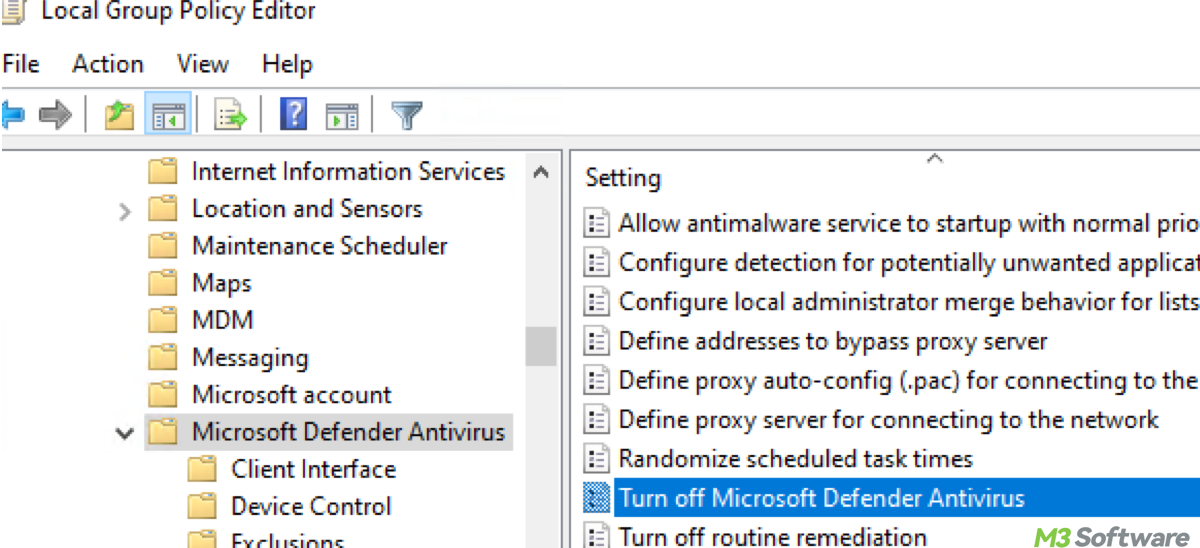Select Configure detection for potentially unwanted setting
1200x548 pixels.
pyautogui.click(x=908, y=263)
